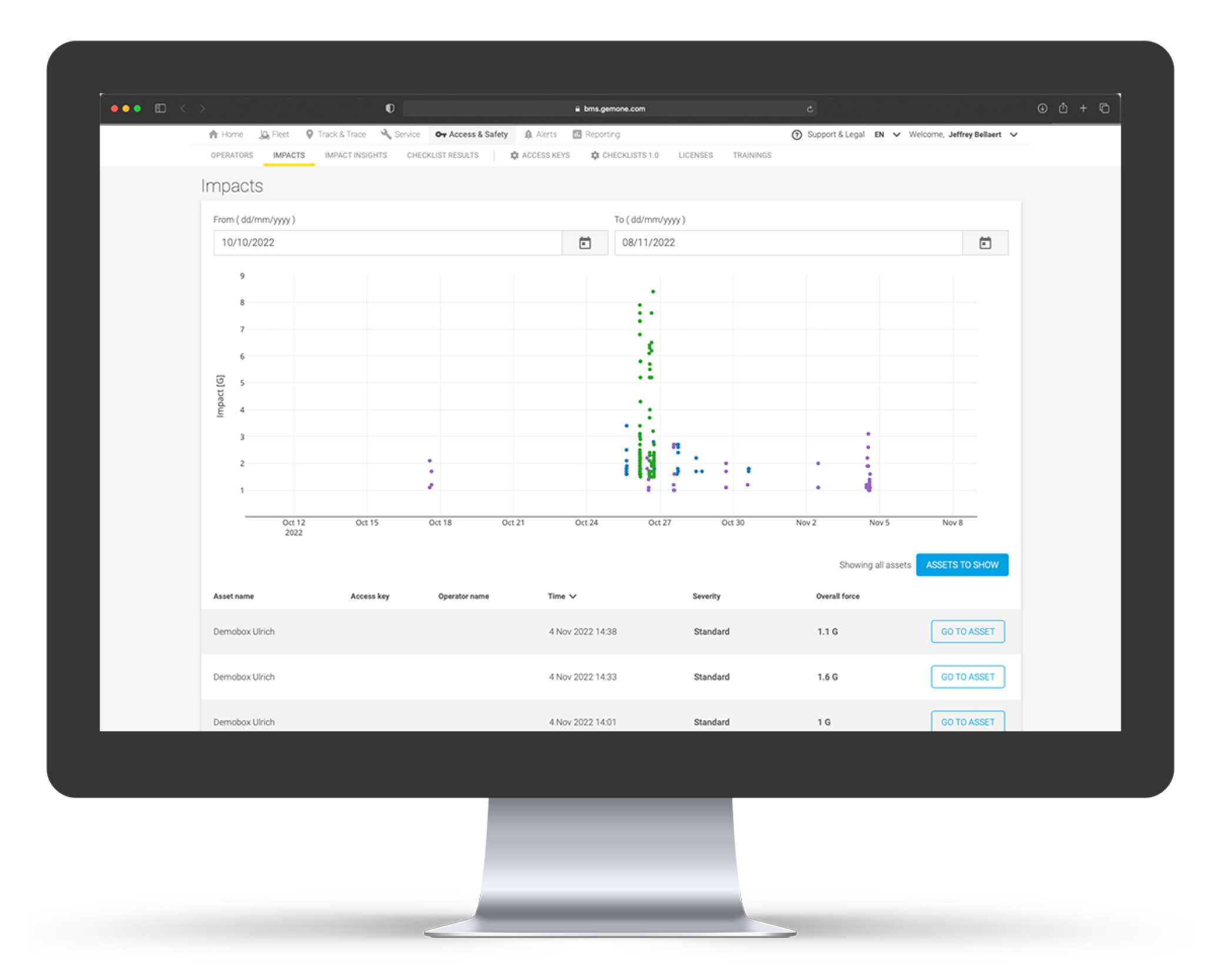Click the privacy shield icon

click(390, 108)
